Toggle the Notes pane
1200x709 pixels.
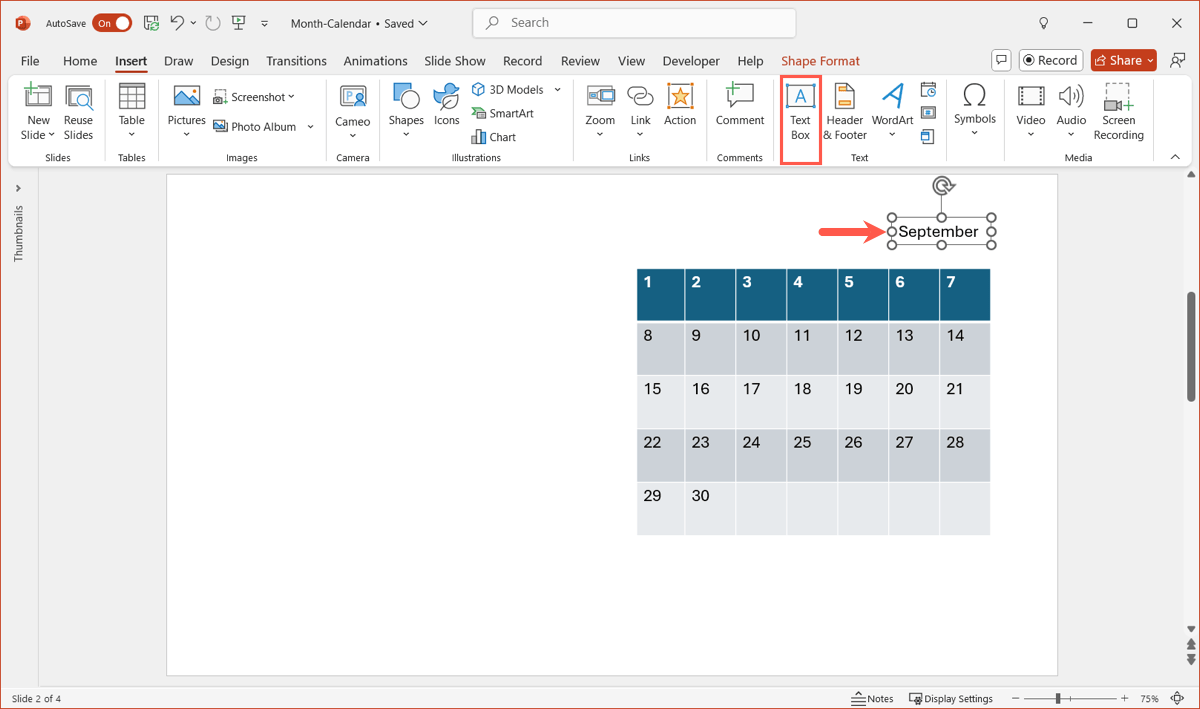872,699
